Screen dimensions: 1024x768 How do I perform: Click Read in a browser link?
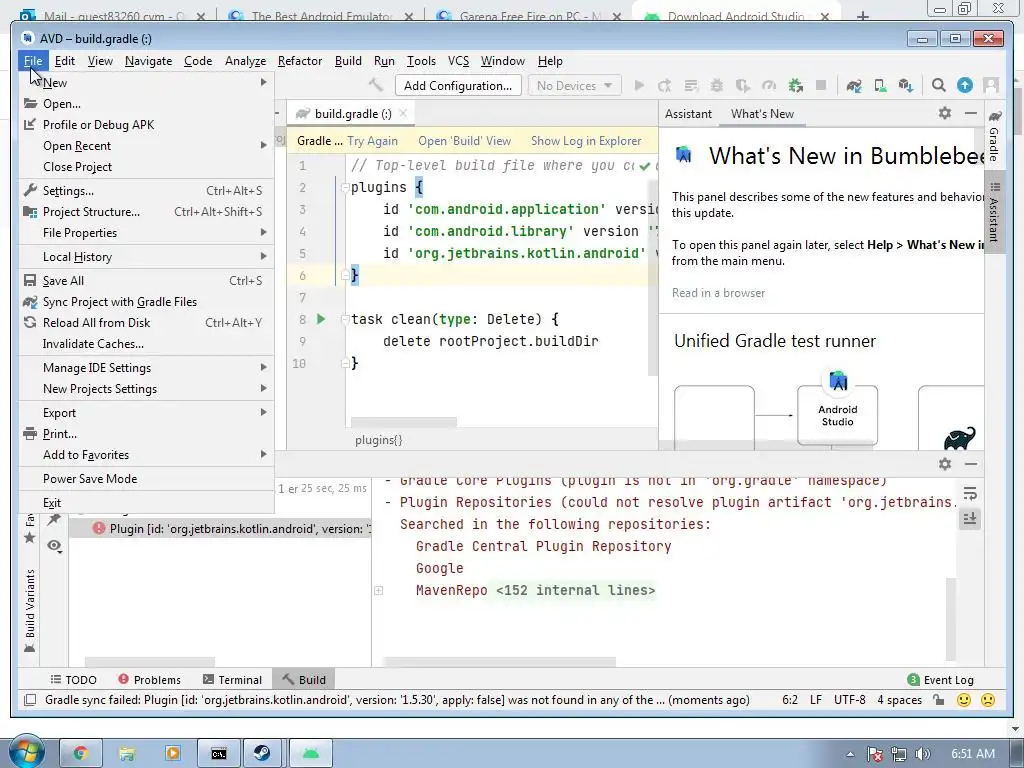(x=718, y=293)
